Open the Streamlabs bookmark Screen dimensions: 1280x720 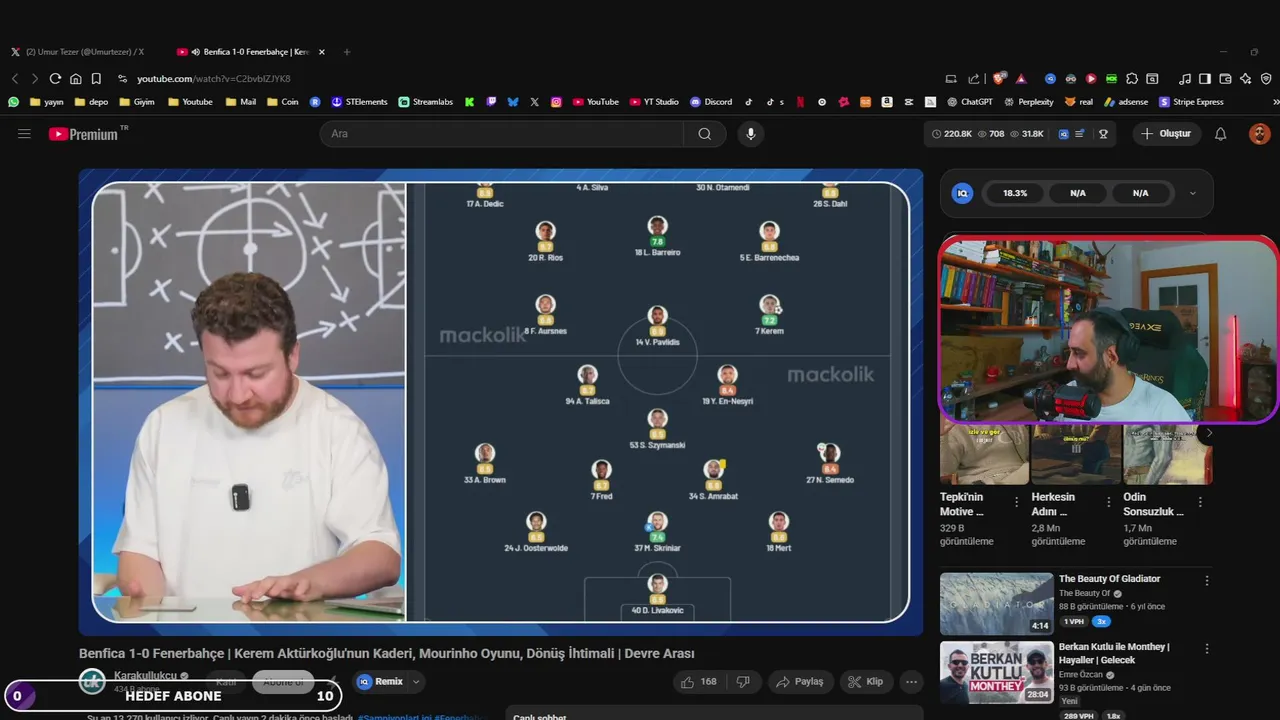click(x=426, y=102)
